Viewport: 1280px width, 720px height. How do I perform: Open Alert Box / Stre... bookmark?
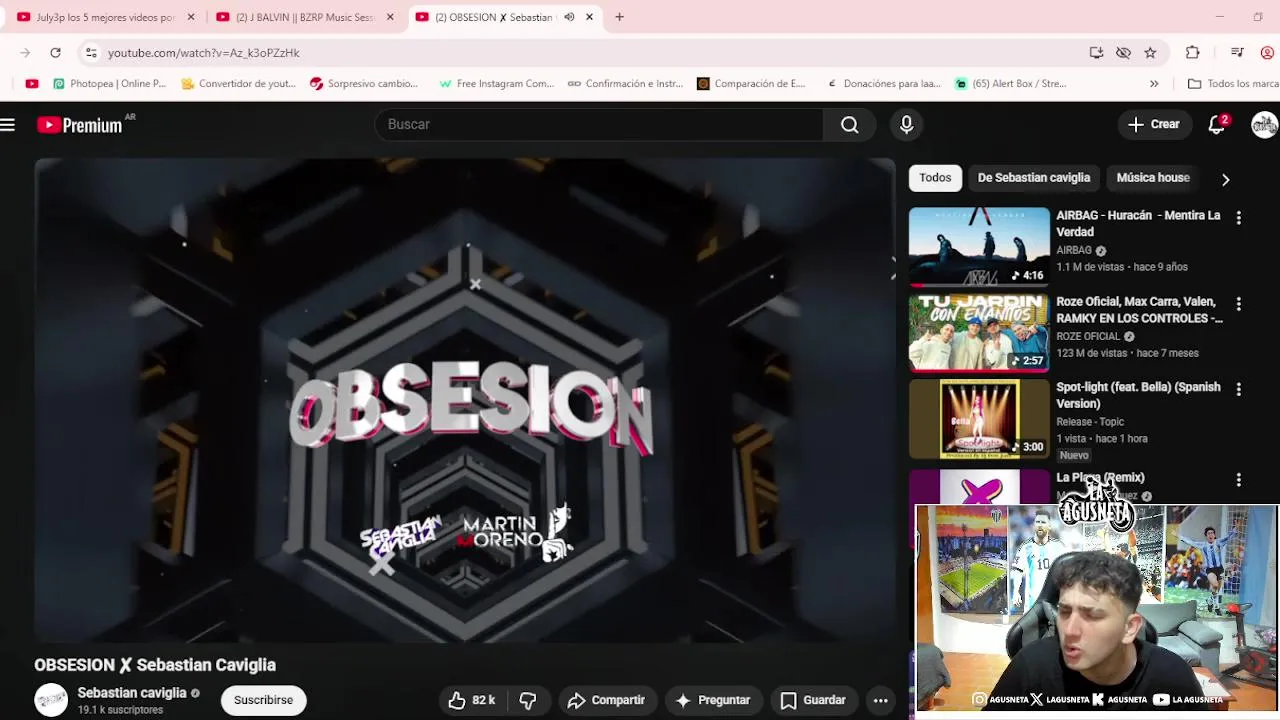coord(1011,84)
